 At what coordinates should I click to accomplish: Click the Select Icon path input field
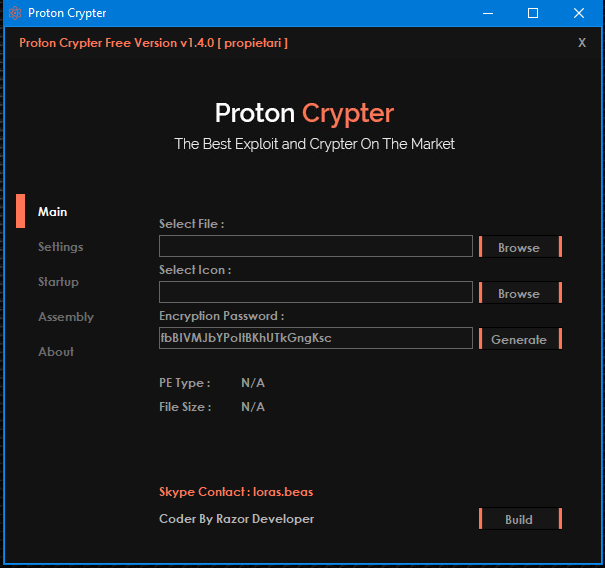coord(316,292)
